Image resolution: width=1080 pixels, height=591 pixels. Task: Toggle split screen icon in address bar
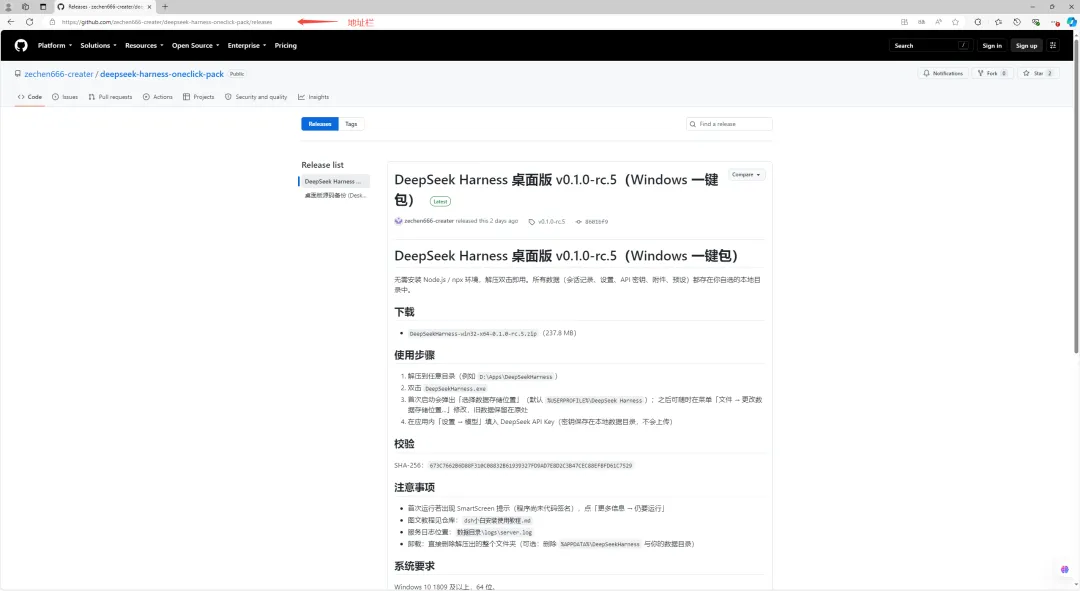904,22
